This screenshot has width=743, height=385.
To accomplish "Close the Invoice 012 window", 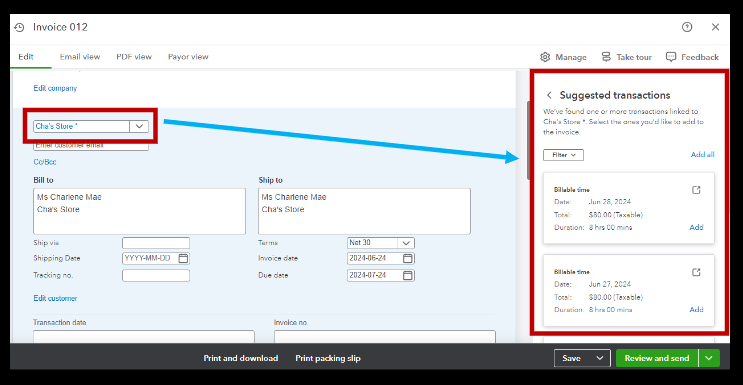I will coord(716,27).
